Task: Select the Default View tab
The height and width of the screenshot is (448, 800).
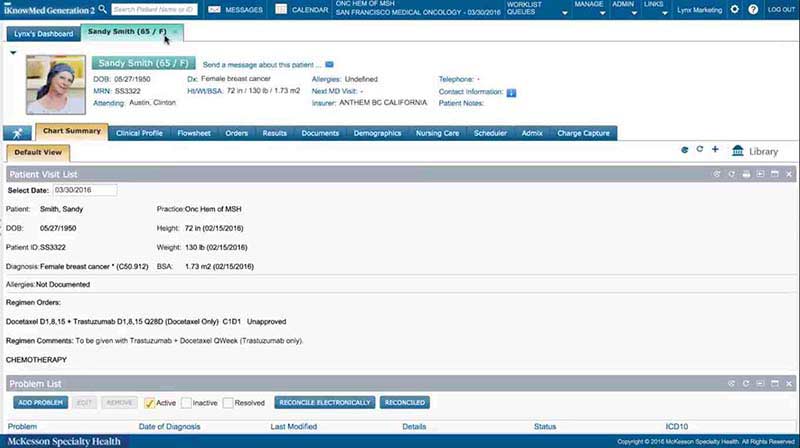Action: click(x=38, y=153)
